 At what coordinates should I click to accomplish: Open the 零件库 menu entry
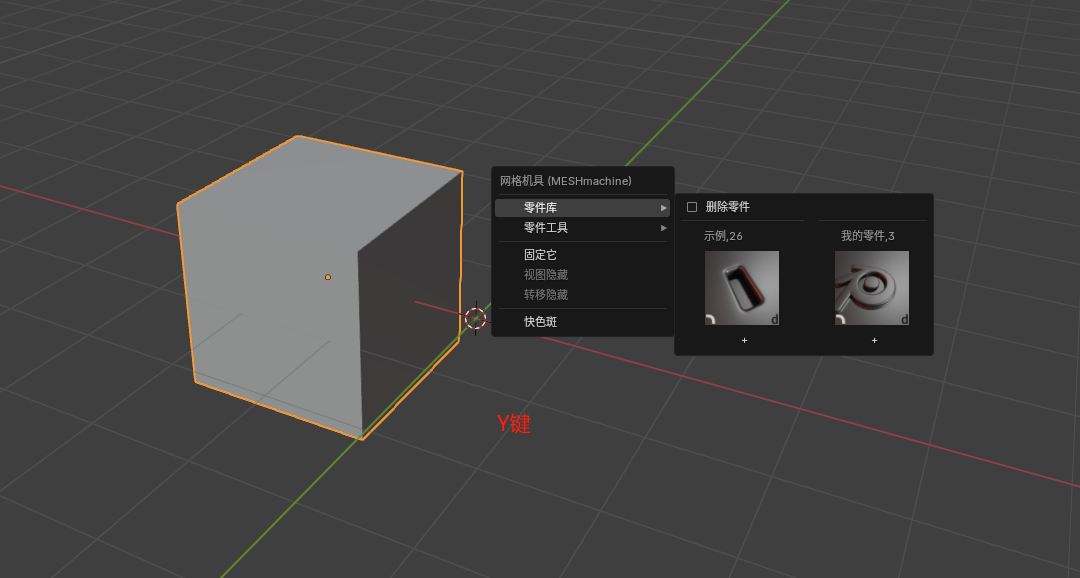547,207
